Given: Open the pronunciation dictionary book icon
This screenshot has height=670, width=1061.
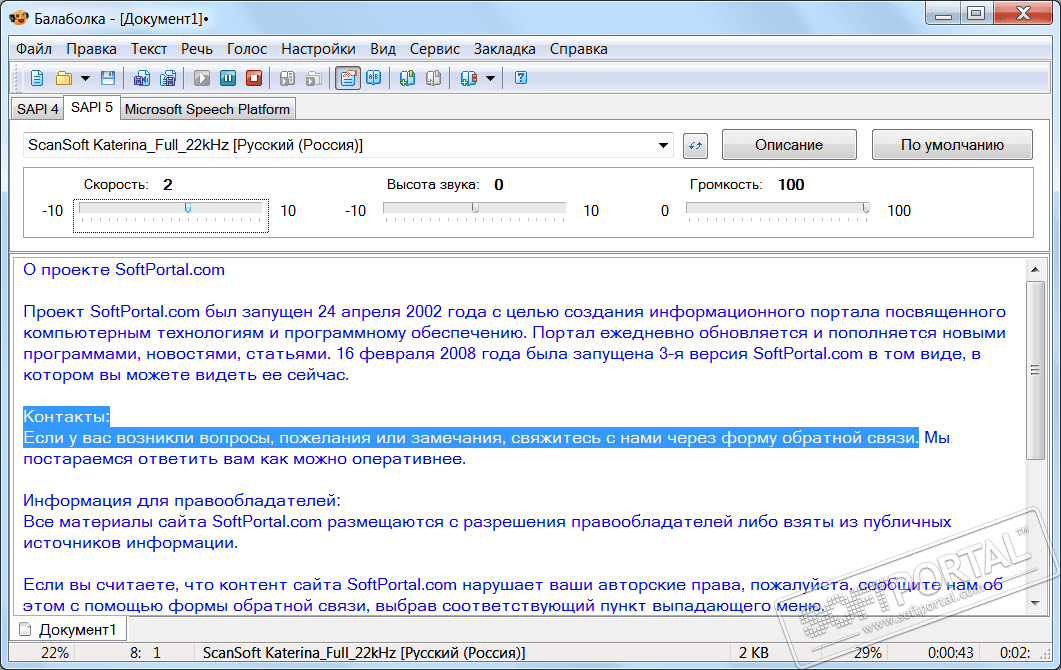Looking at the screenshot, I should click(374, 79).
